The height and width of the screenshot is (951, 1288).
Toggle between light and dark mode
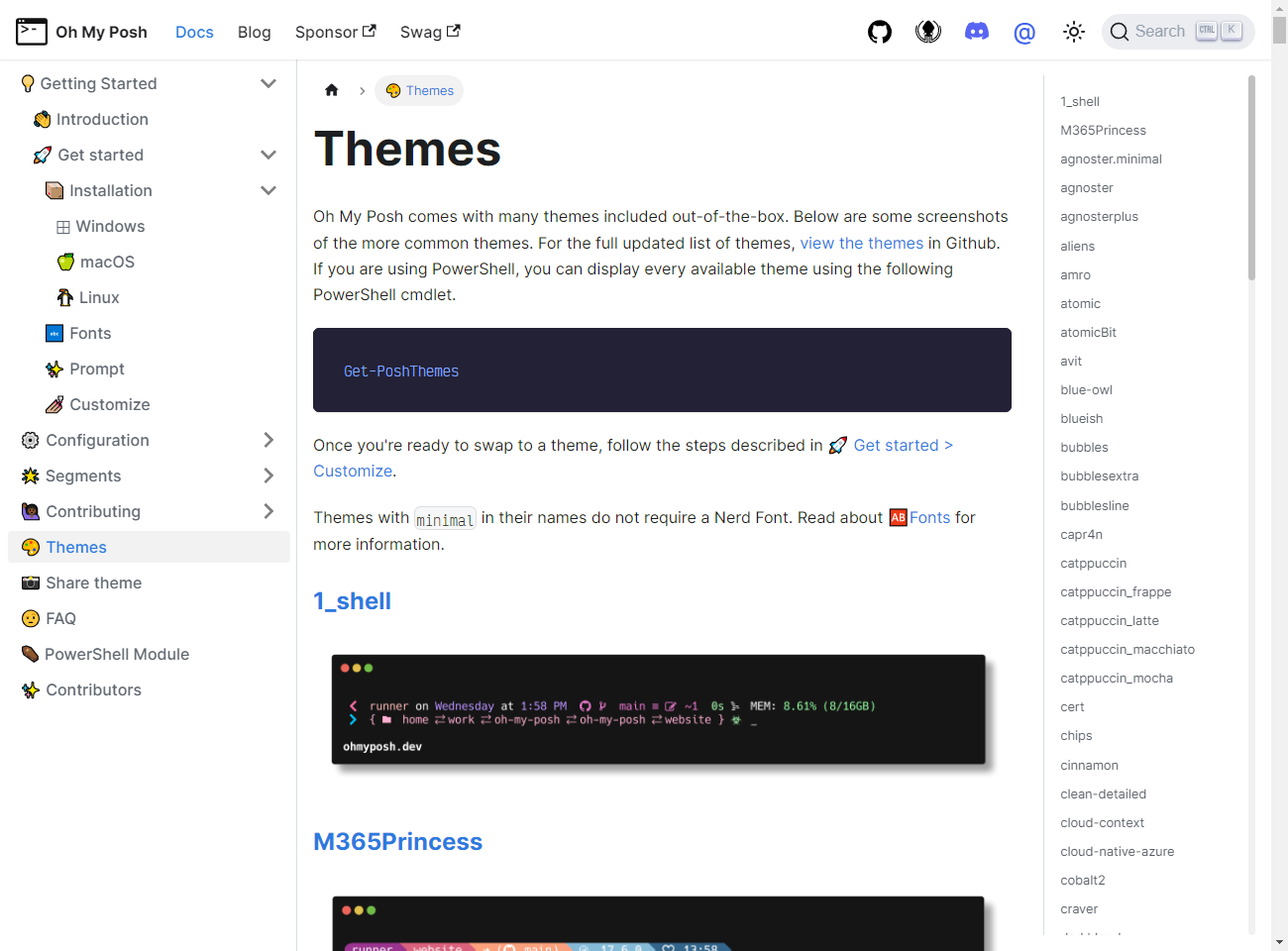point(1073,32)
